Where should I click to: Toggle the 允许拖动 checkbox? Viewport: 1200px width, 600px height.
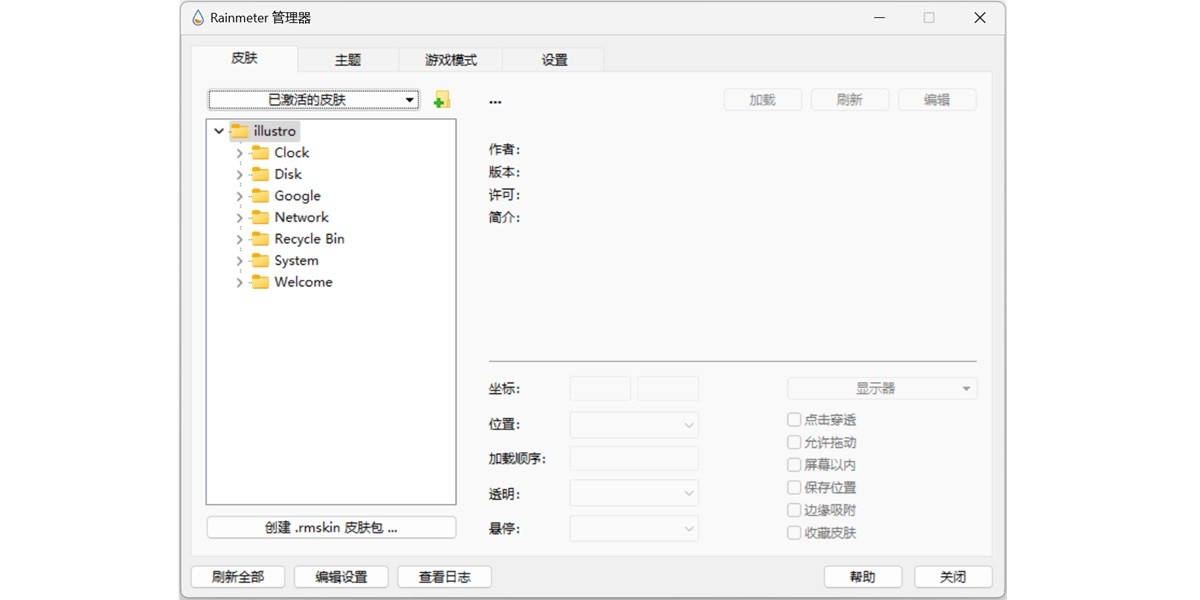click(794, 442)
